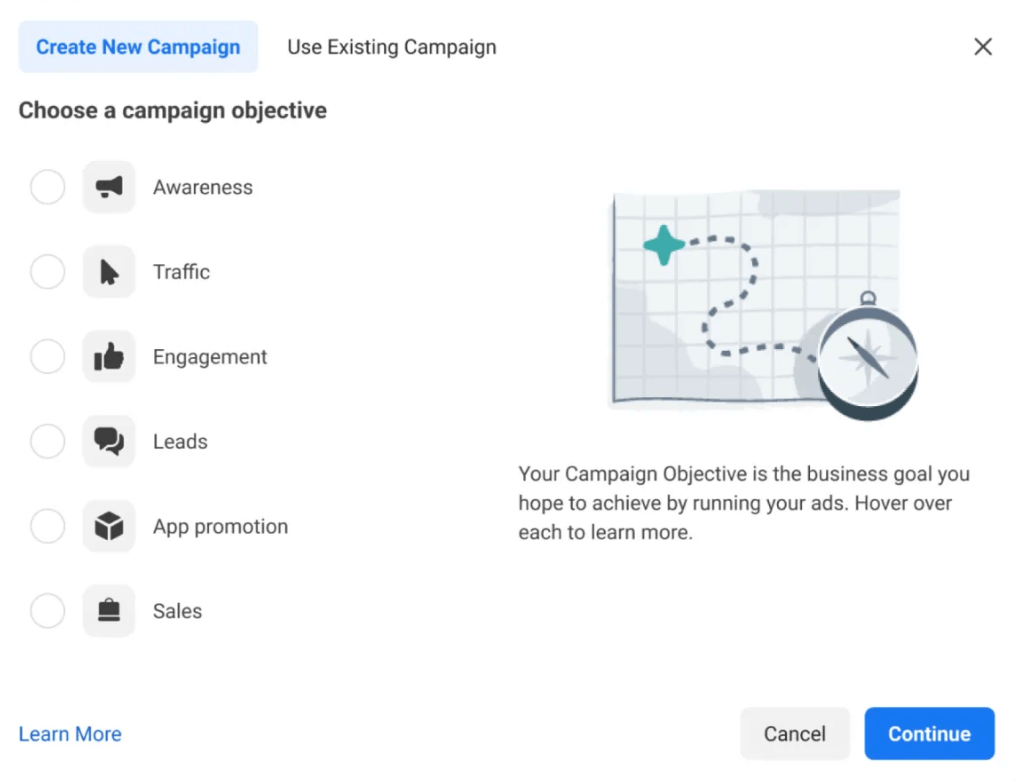Click the Choose a campaign objective heading
This screenshot has height=781, width=1015.
[x=171, y=110]
